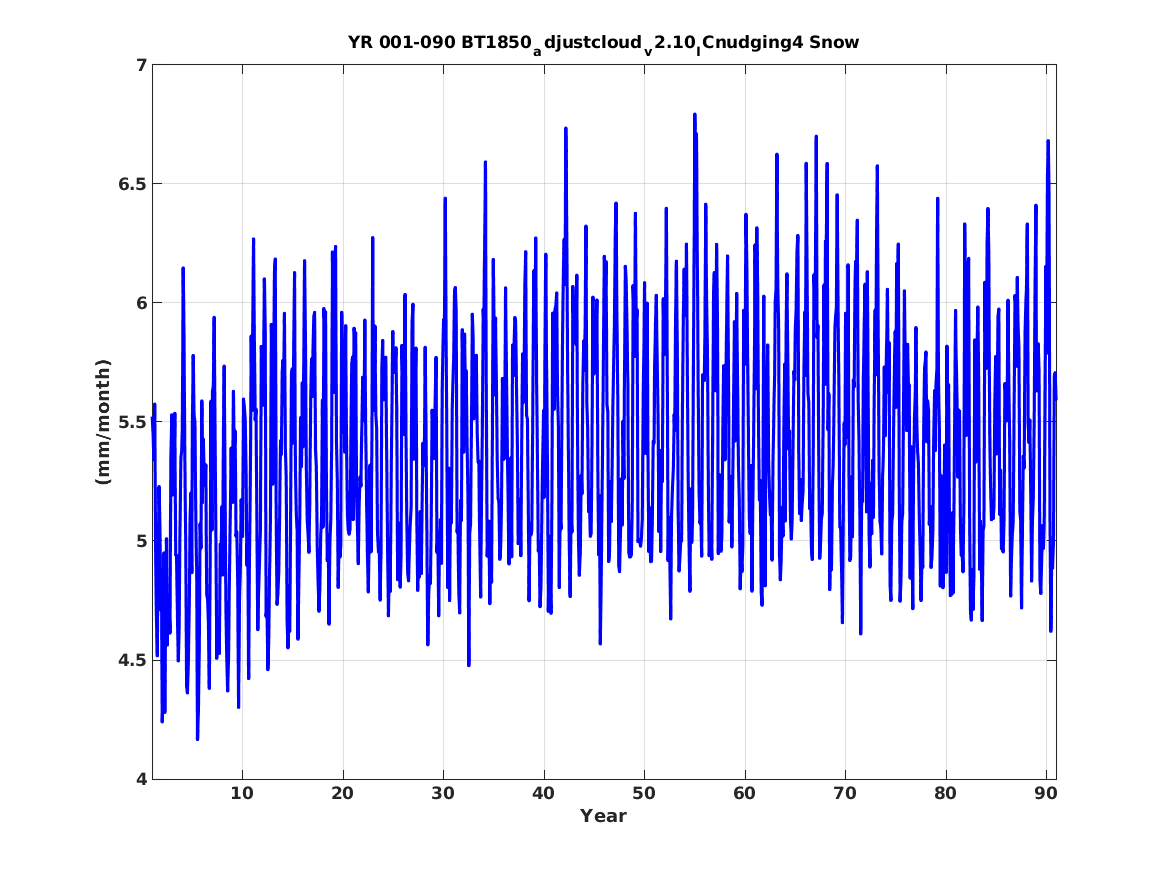1167x875 pixels.
Task: Click the x-axis tick label '50'
Action: coord(644,794)
